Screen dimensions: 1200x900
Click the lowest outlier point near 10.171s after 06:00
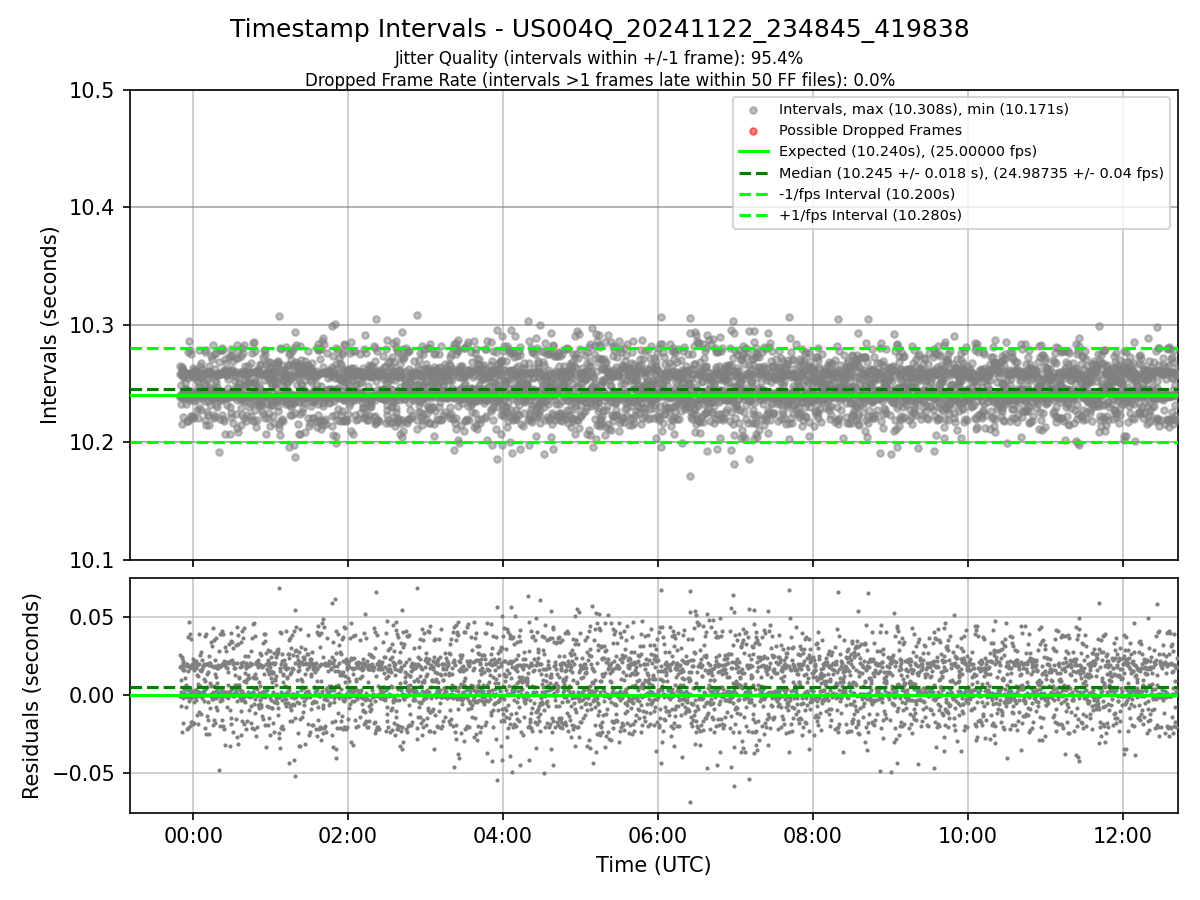click(690, 476)
